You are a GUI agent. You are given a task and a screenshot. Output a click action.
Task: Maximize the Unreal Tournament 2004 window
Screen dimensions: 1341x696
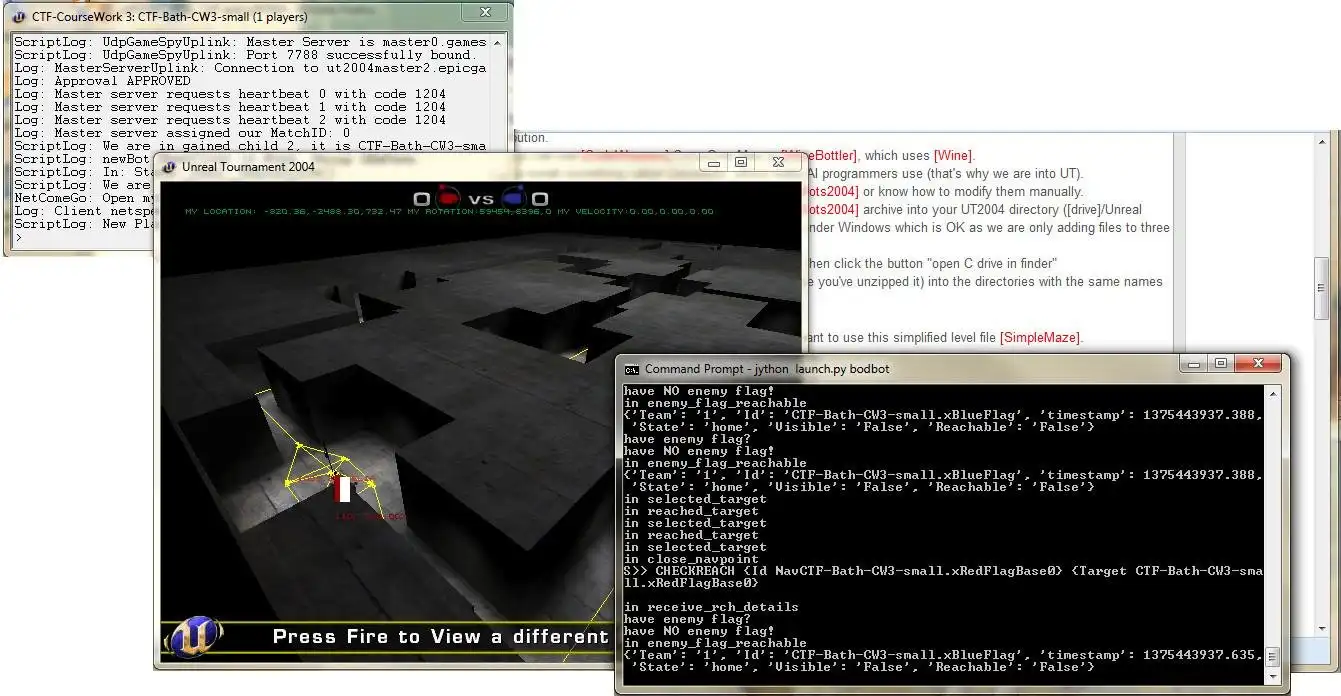(x=740, y=162)
